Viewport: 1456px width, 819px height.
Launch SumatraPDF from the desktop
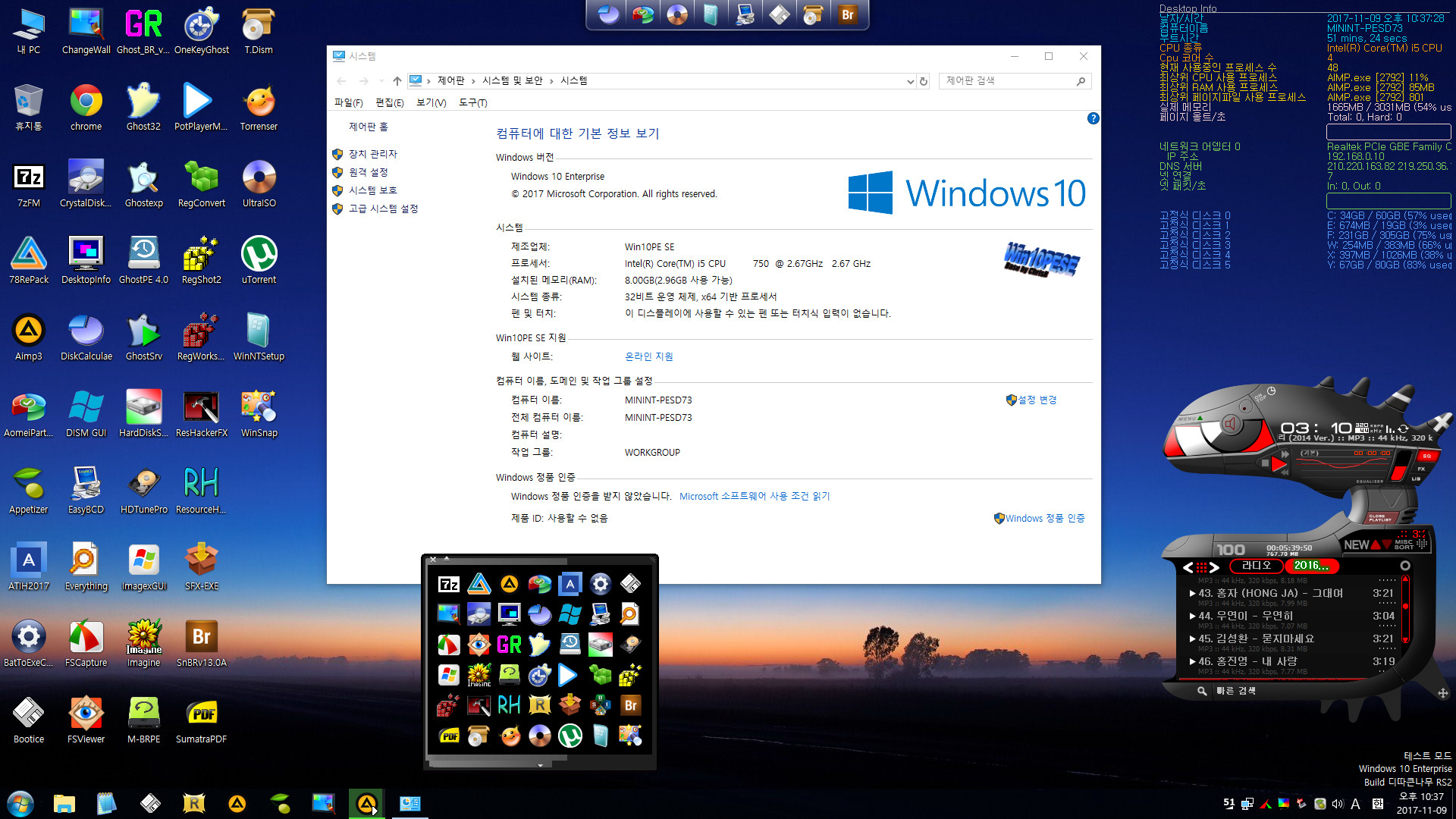coord(201,720)
